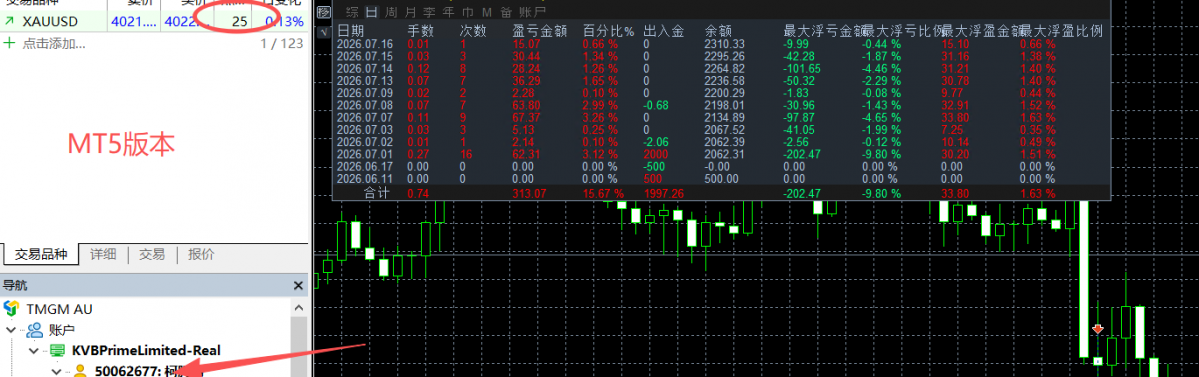1199x377 pixels.
Task: Close the 导航 navigator panel
Action: pyautogui.click(x=298, y=285)
